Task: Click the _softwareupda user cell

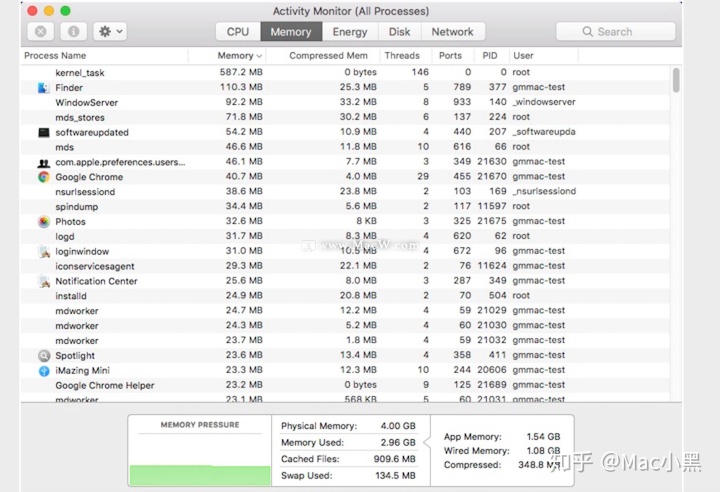Action: click(x=544, y=132)
